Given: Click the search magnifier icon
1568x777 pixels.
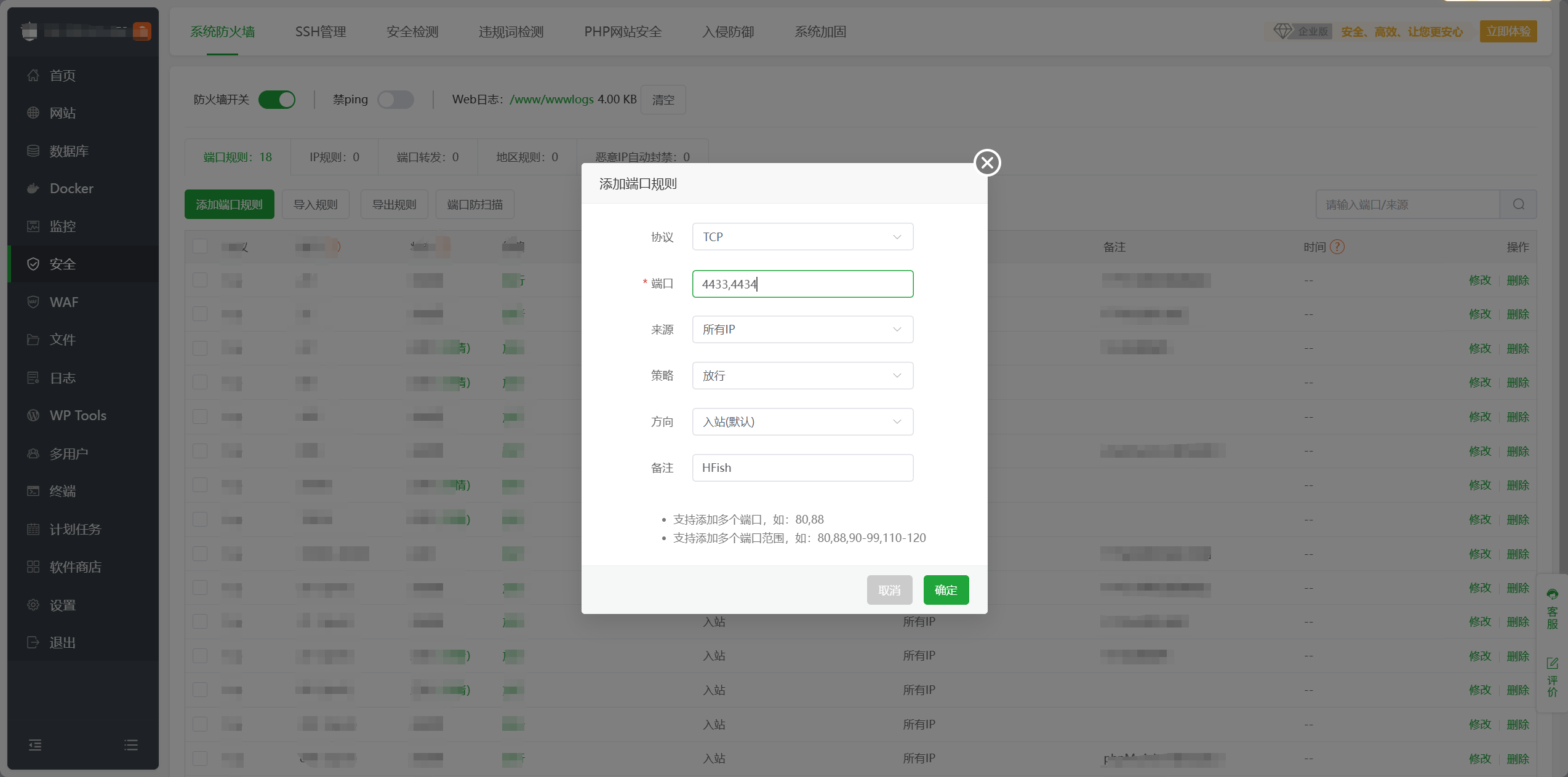Looking at the screenshot, I should (x=1518, y=205).
